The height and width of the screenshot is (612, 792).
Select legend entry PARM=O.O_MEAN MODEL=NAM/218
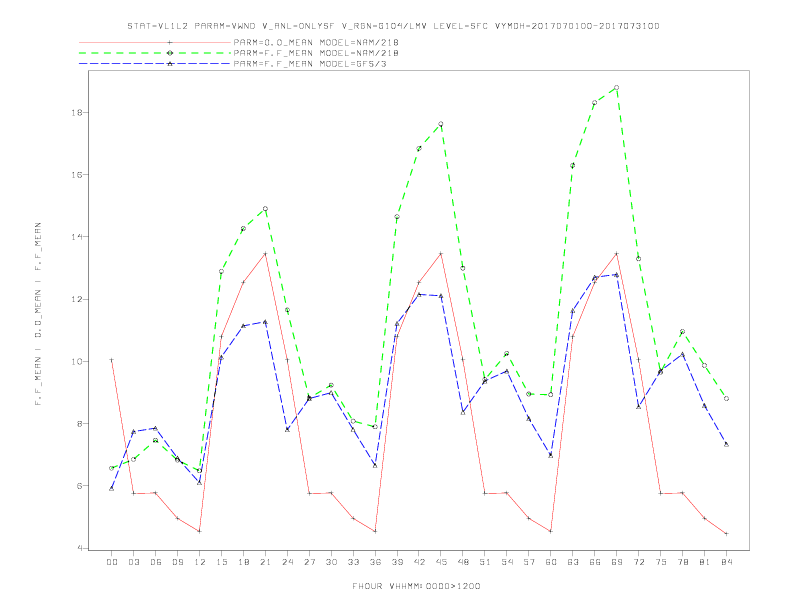point(316,42)
